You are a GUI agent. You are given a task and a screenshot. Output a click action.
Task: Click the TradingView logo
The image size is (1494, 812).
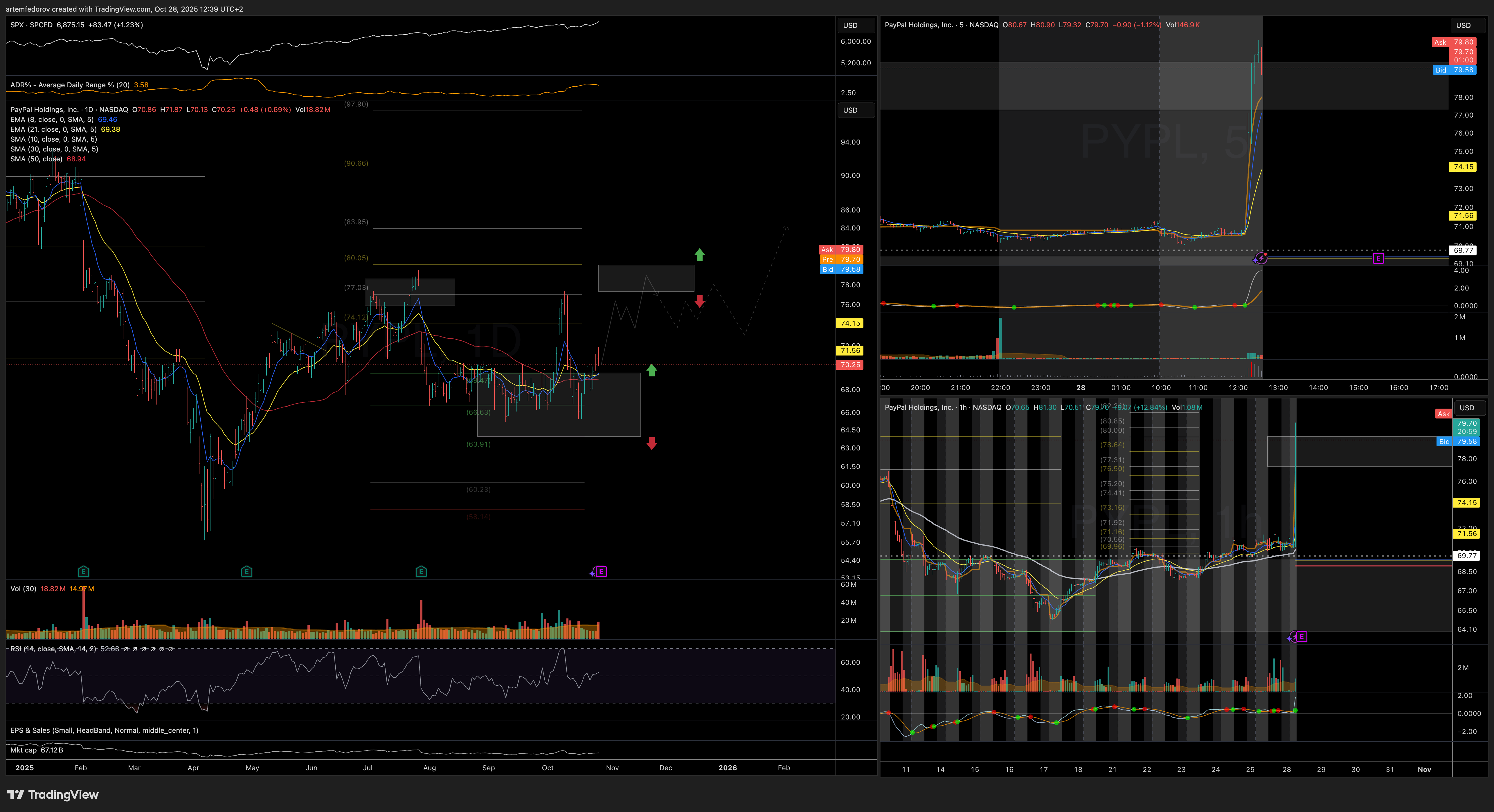point(53,794)
